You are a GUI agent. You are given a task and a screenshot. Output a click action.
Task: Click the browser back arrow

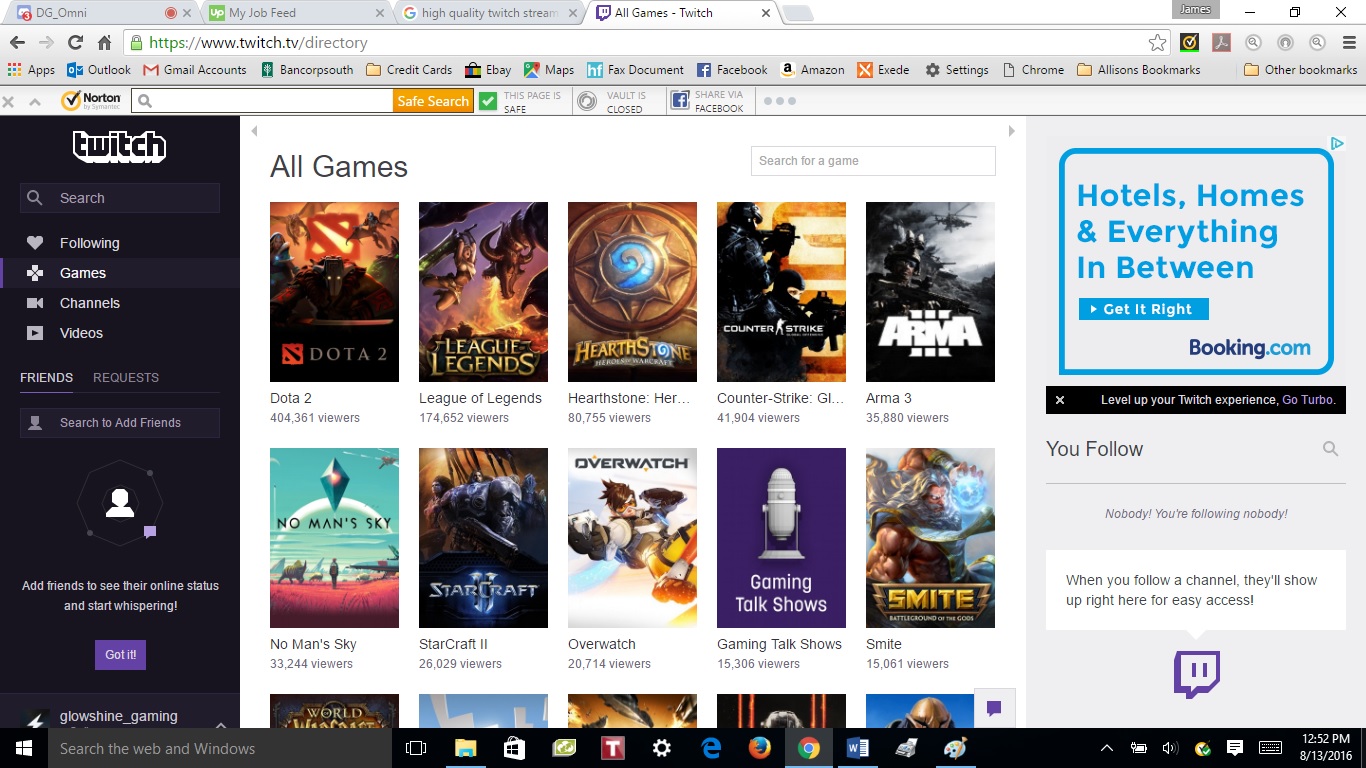17,42
